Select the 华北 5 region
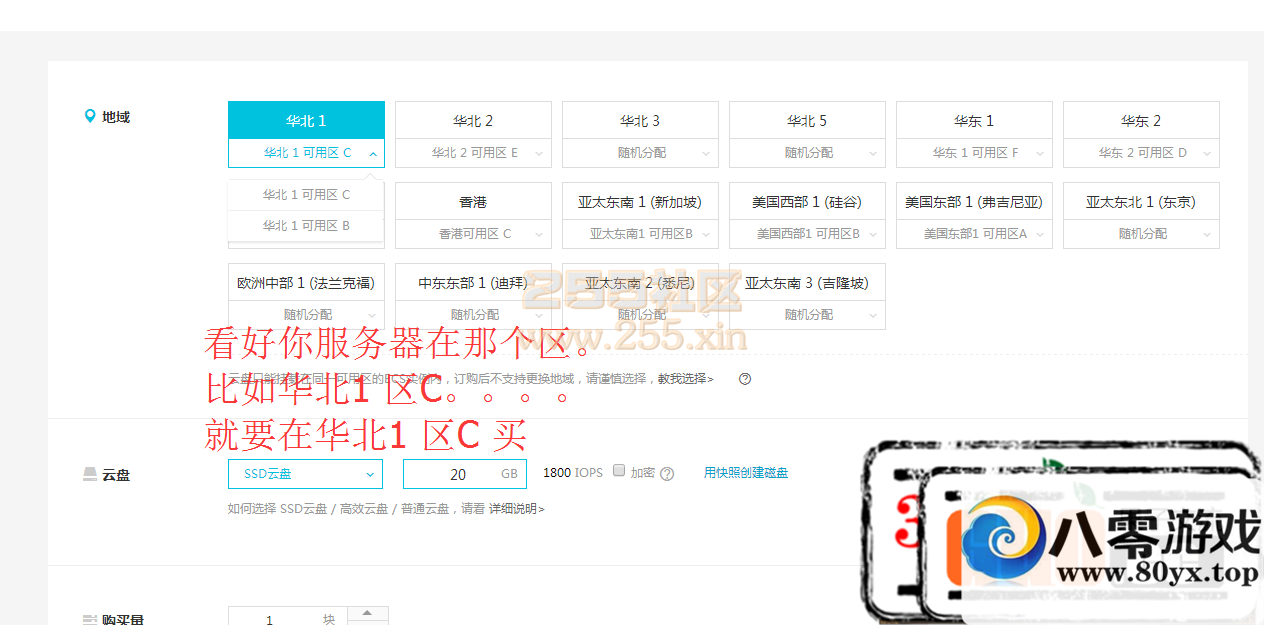 click(x=807, y=120)
